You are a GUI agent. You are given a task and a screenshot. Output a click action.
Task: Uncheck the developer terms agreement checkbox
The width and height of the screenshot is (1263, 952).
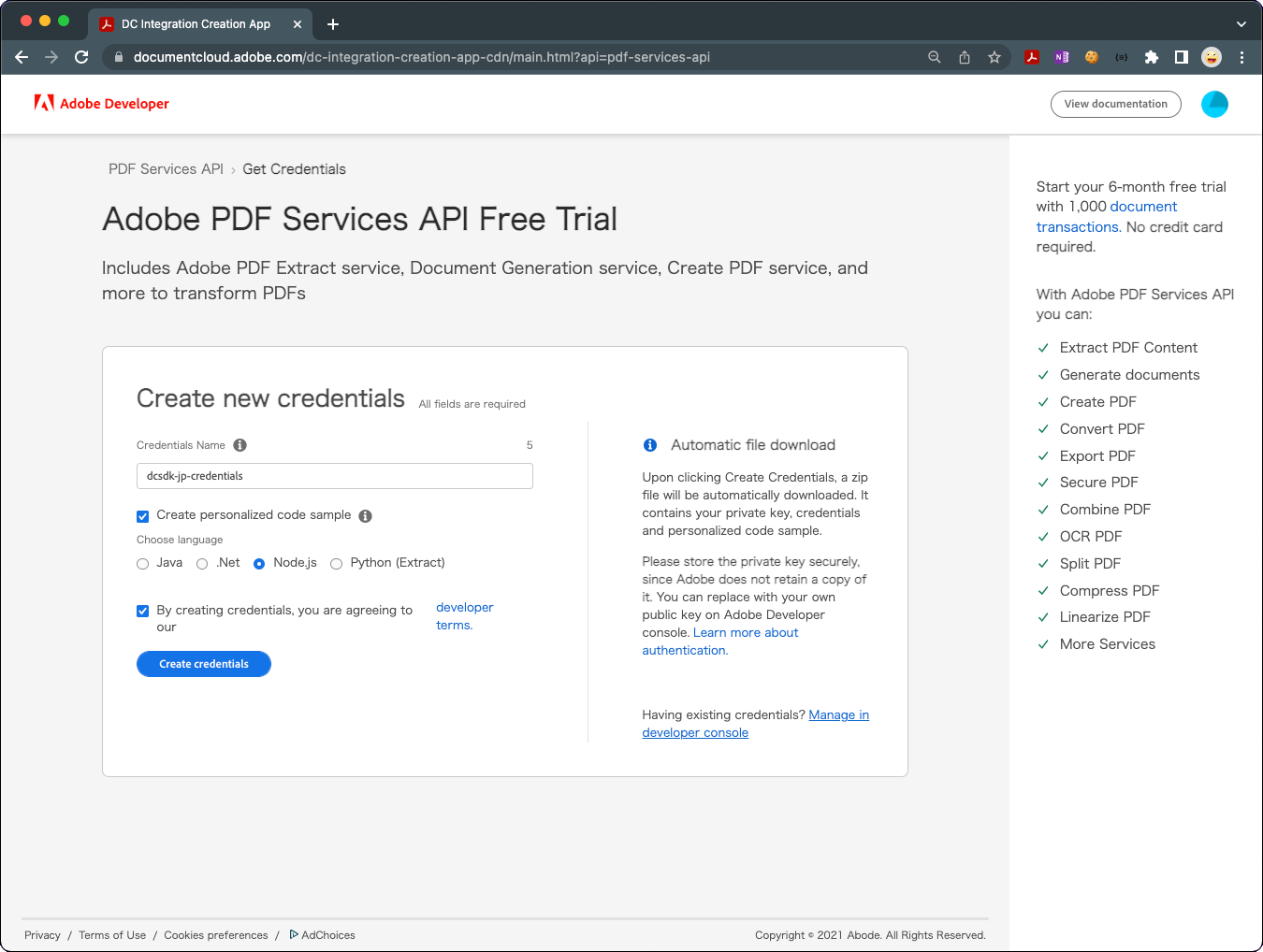[142, 611]
